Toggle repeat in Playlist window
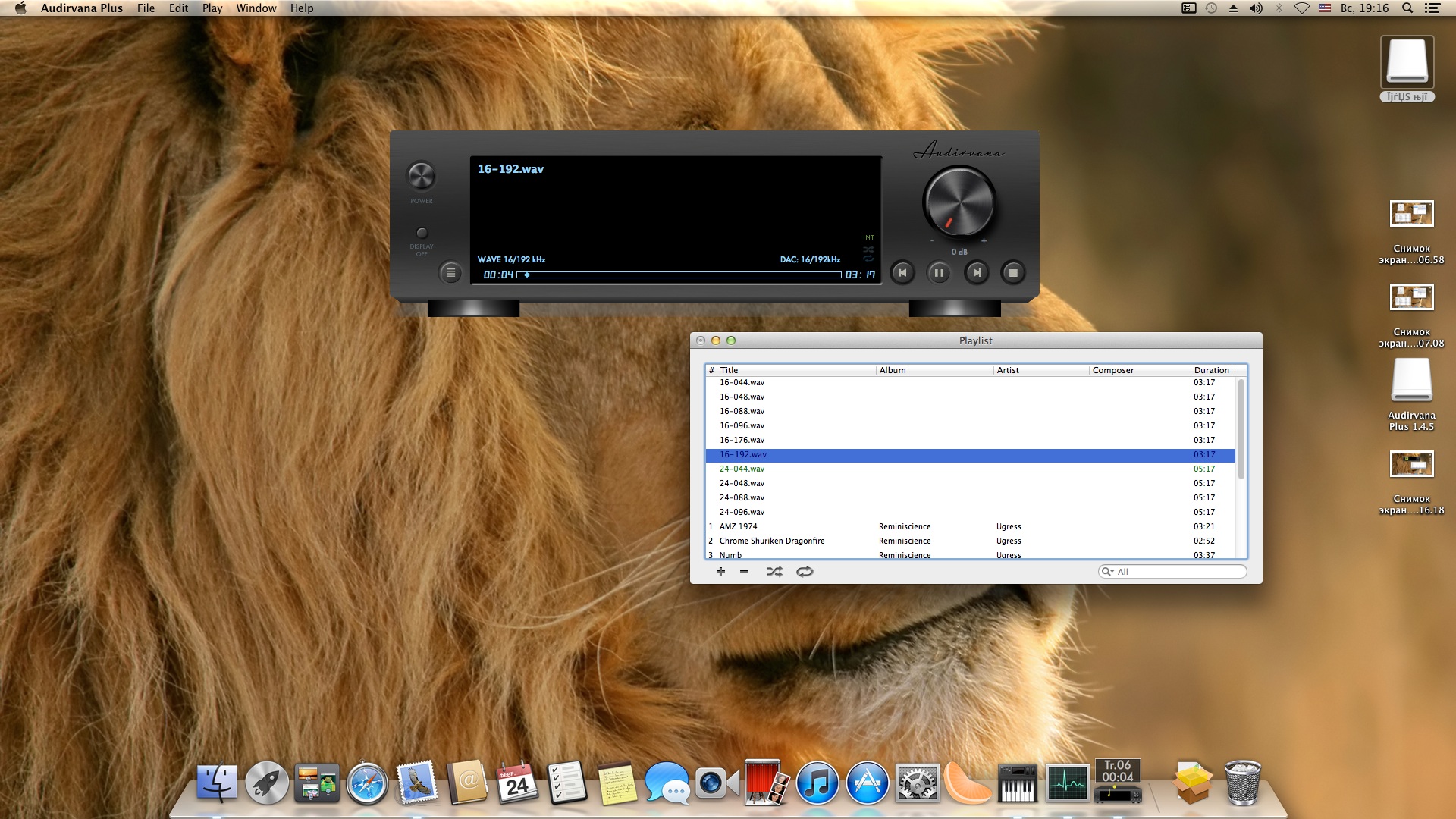 point(805,572)
